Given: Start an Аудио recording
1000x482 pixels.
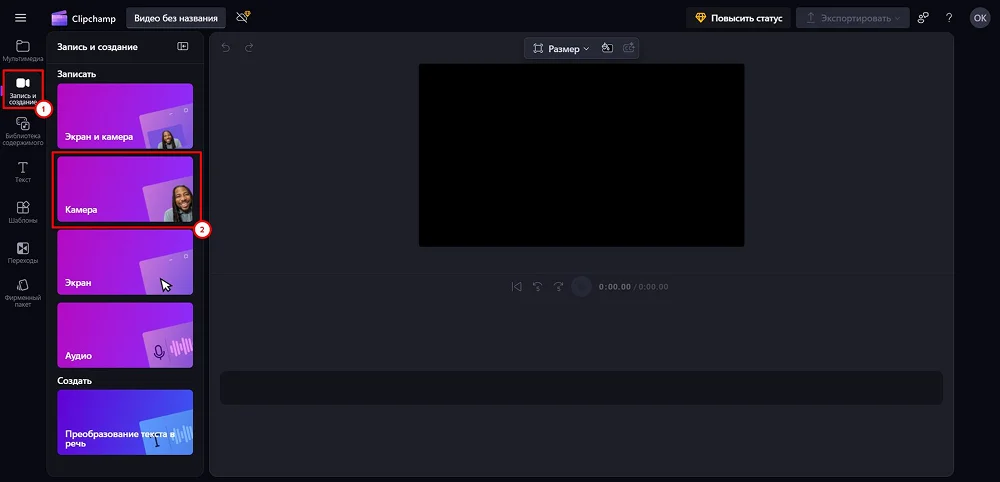Looking at the screenshot, I should coord(125,335).
